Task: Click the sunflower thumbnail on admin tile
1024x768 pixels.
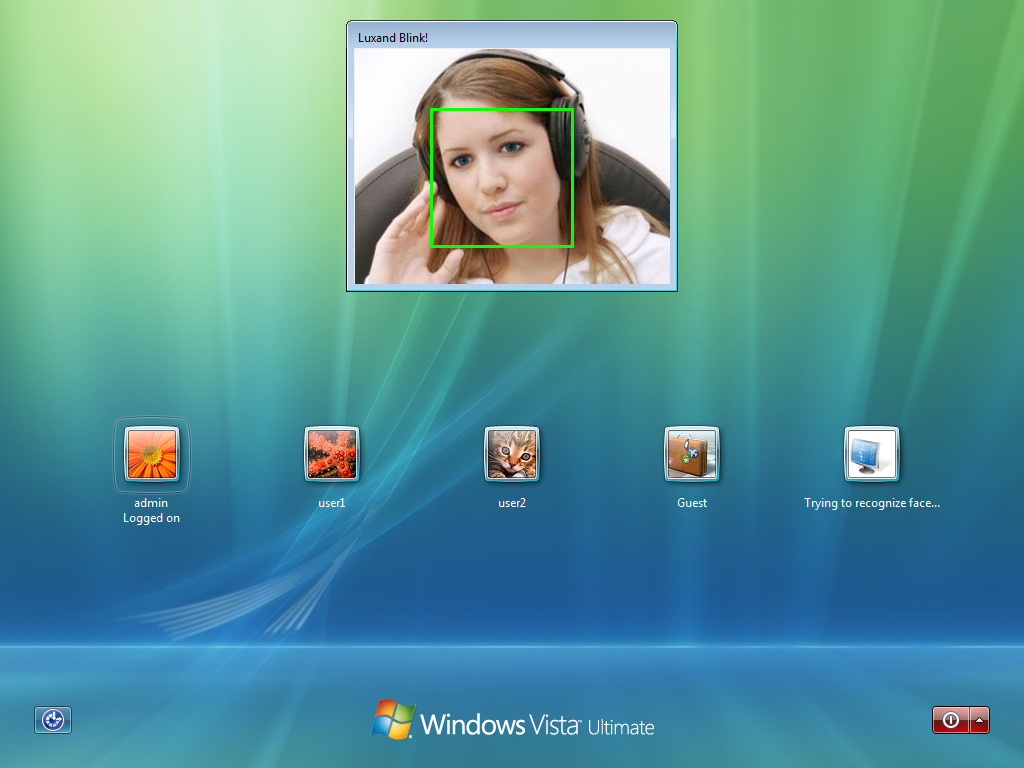Action: [x=151, y=453]
